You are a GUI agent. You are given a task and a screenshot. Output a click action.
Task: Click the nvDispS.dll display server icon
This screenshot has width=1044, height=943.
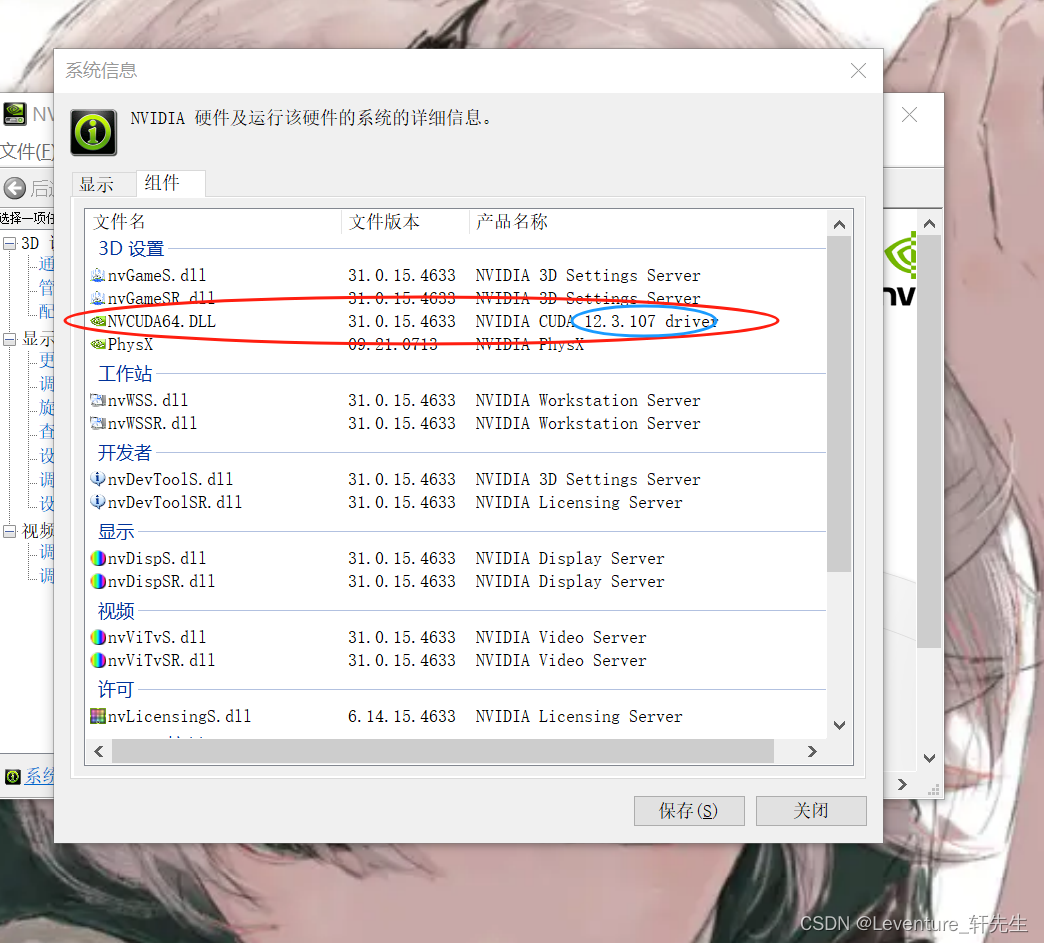coord(96,558)
